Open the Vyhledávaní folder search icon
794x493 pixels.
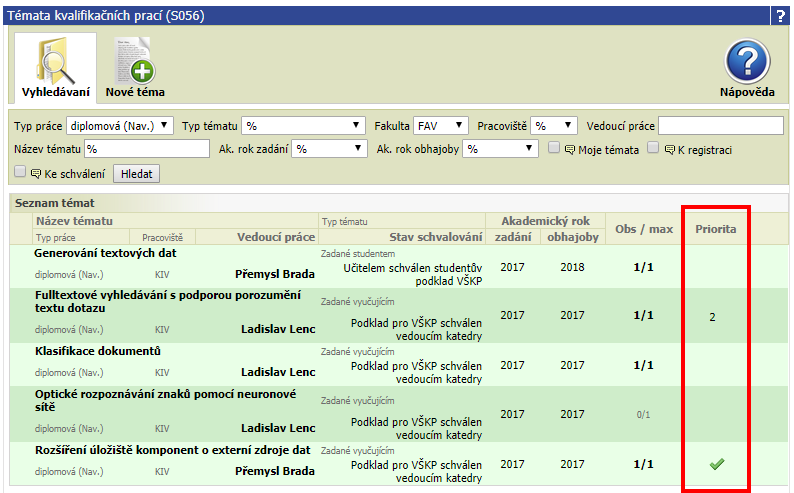(56, 60)
